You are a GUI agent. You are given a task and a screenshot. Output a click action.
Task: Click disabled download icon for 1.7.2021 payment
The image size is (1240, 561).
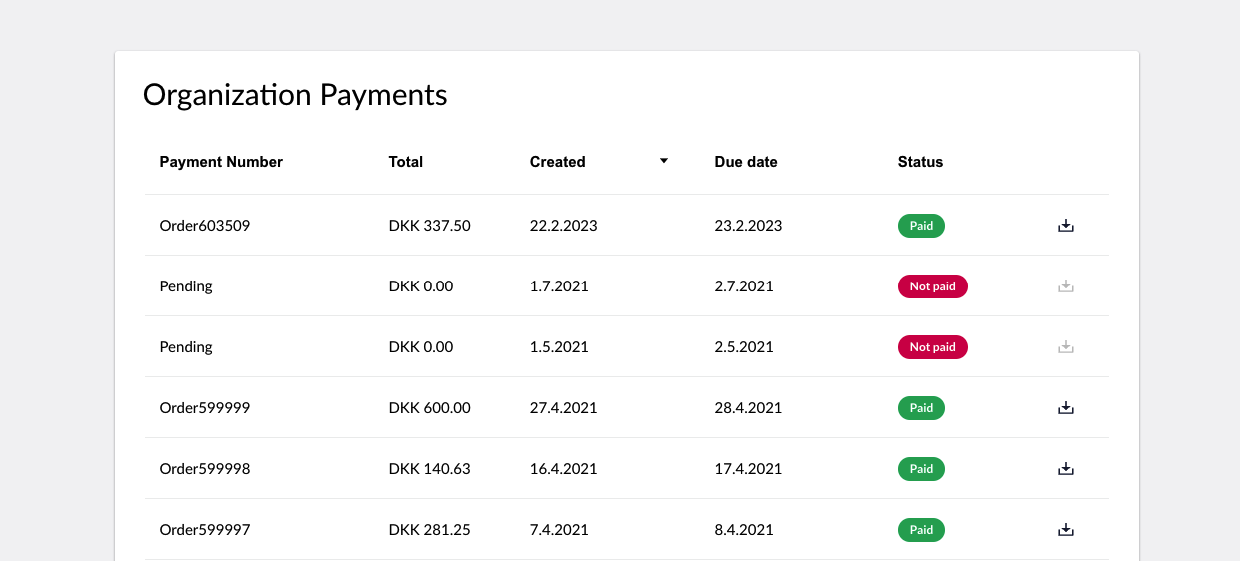pyautogui.click(x=1066, y=287)
